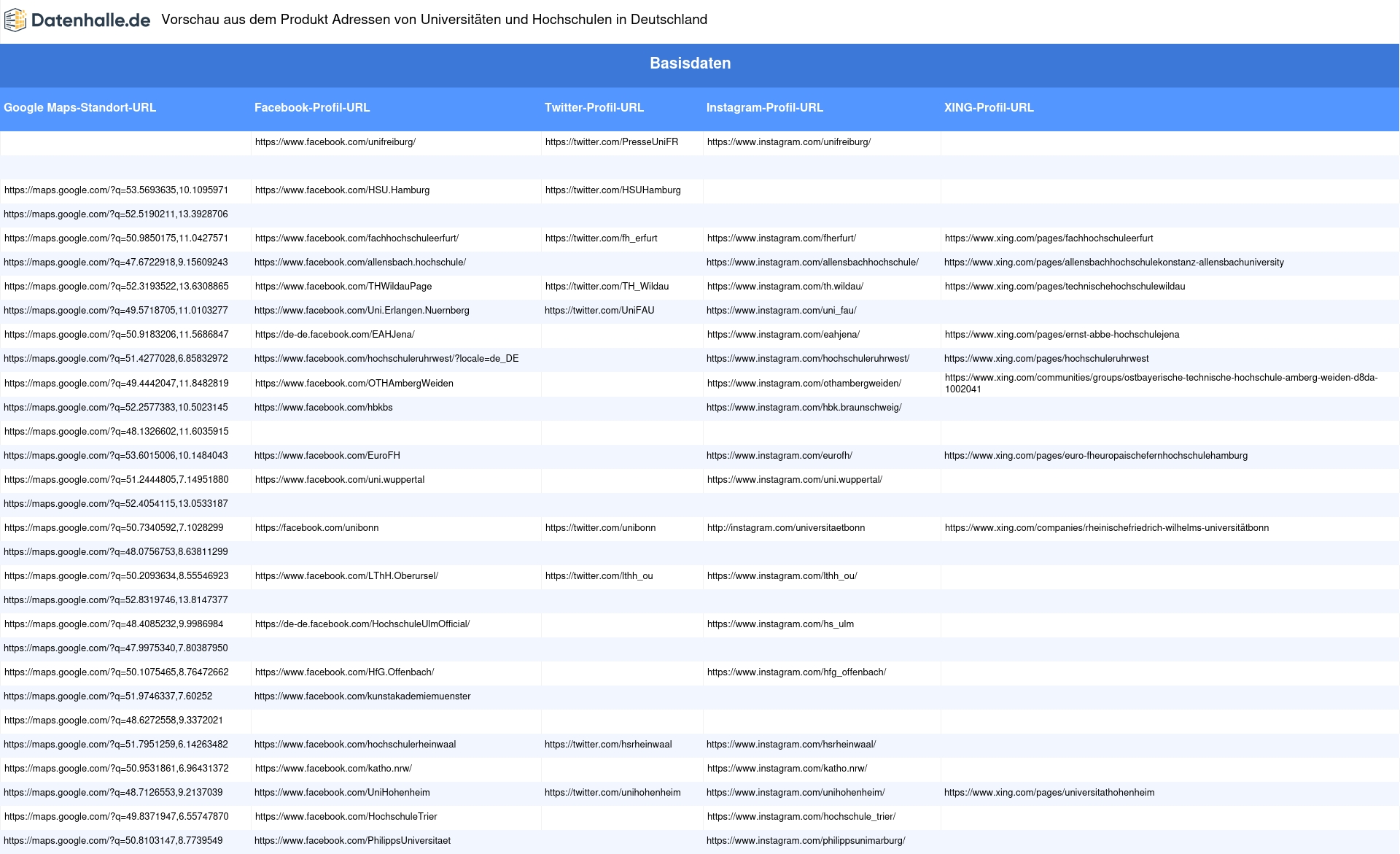Open the twitter.com/unihohenheim link
The height and width of the screenshot is (854, 1400).
pyautogui.click(x=612, y=793)
